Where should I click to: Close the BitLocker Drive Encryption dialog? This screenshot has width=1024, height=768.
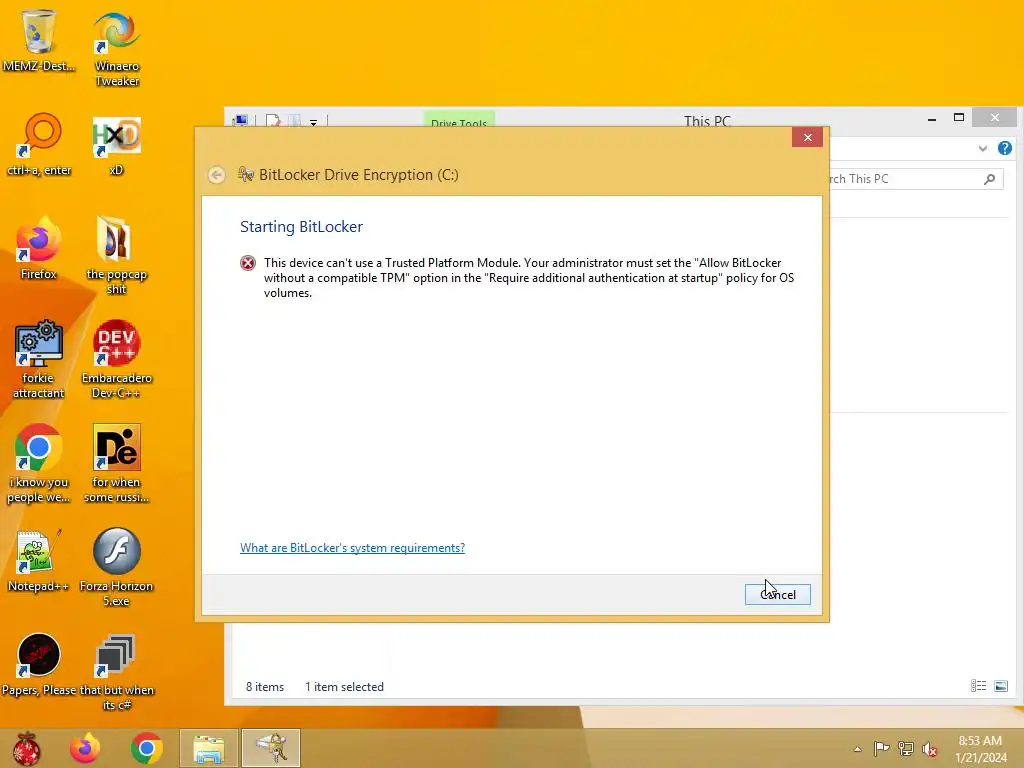pos(807,137)
